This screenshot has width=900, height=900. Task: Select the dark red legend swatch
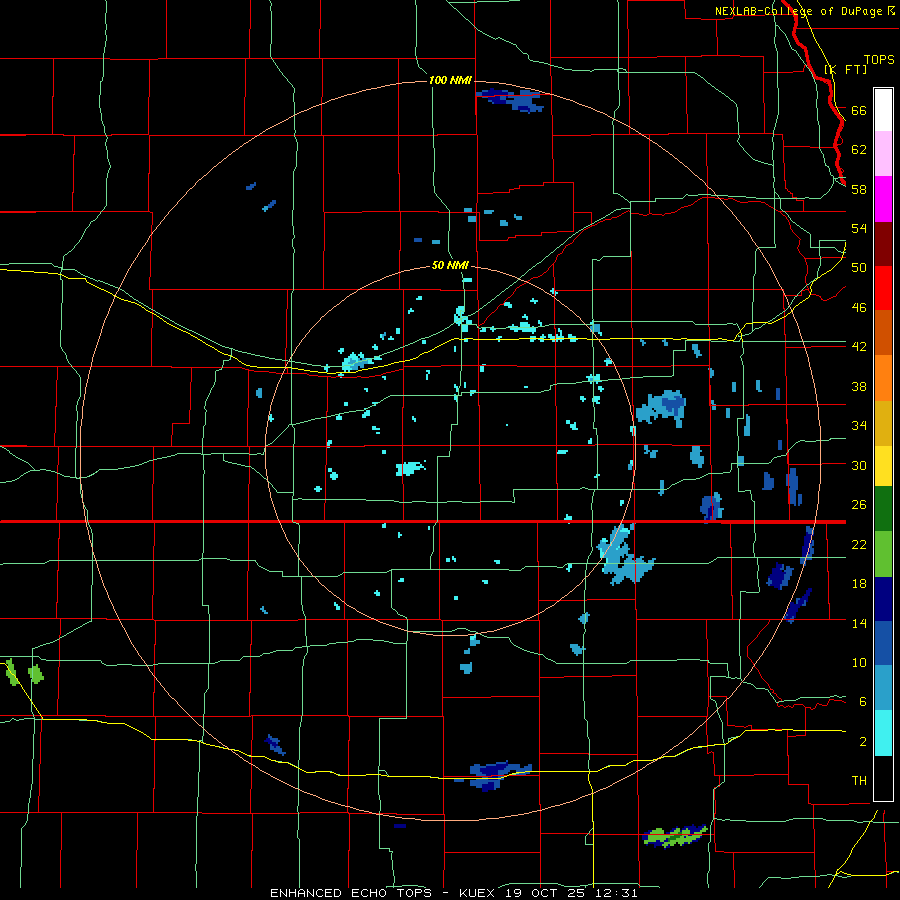click(883, 244)
